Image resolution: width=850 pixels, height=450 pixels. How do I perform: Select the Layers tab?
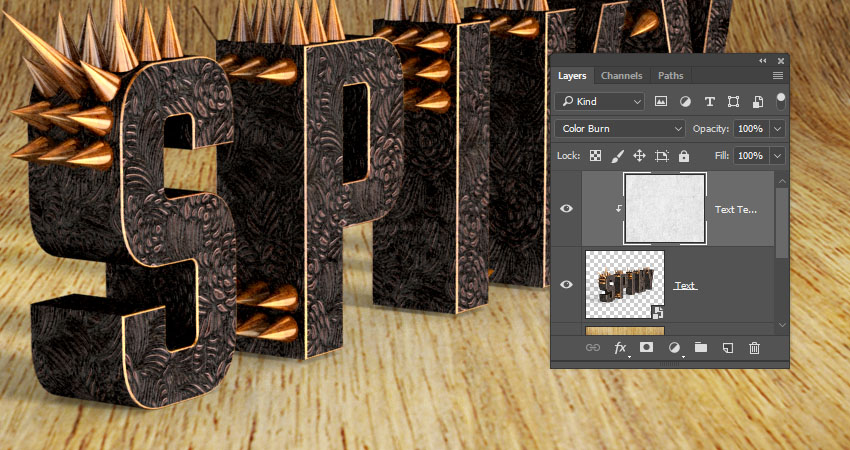click(x=572, y=76)
